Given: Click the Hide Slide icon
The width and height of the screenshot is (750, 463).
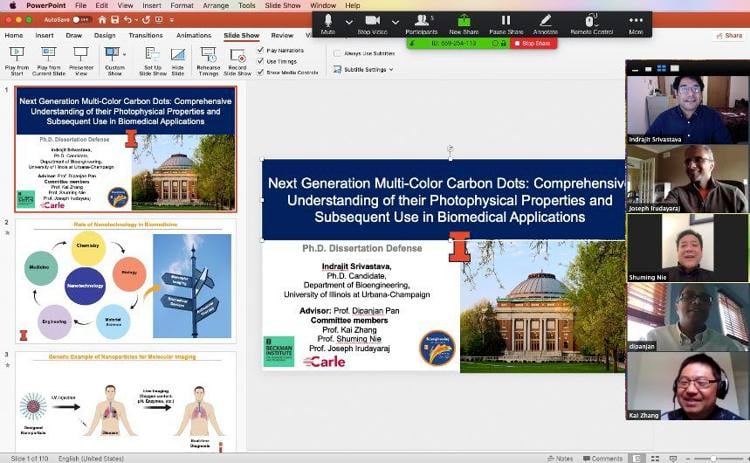Looking at the screenshot, I should (178, 55).
